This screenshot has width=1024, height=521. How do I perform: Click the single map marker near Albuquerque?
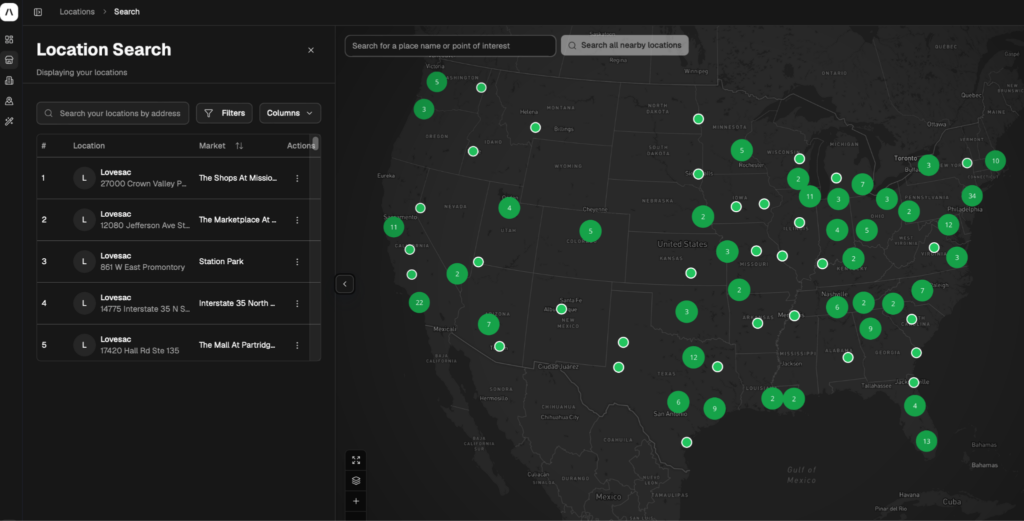562,309
